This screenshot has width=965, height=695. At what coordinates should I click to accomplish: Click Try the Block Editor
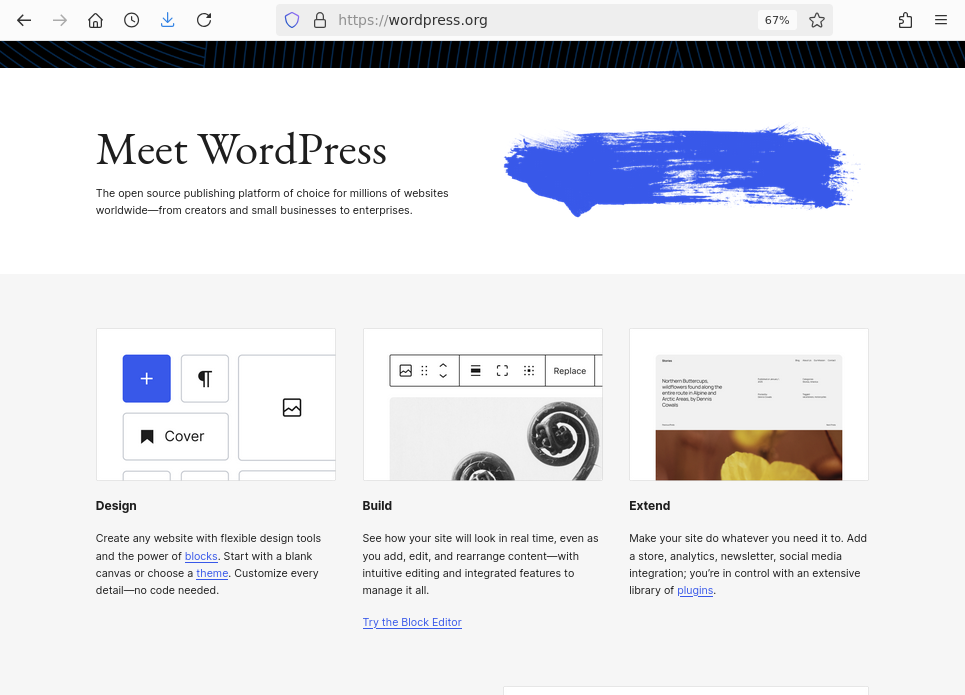[x=412, y=622]
